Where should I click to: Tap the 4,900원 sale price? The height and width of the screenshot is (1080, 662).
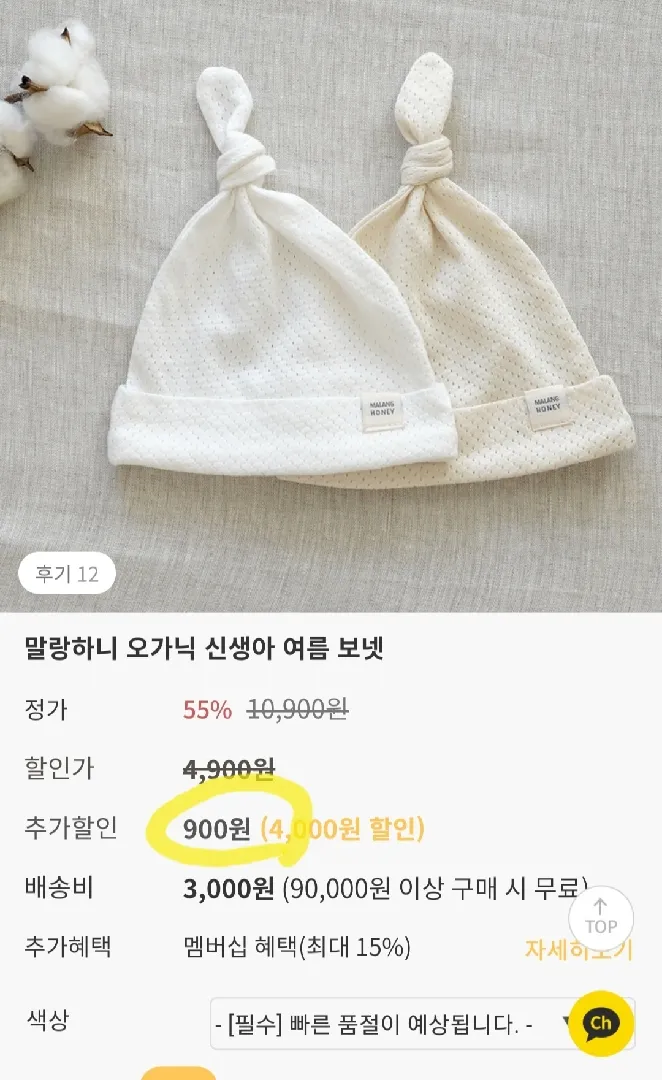click(x=229, y=769)
